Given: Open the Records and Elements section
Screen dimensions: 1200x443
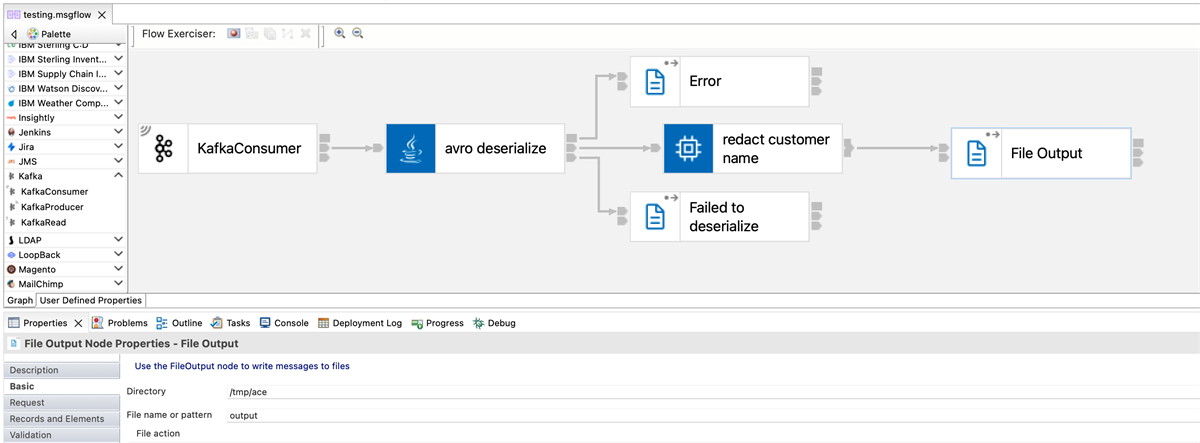Looking at the screenshot, I should click(x=57, y=418).
